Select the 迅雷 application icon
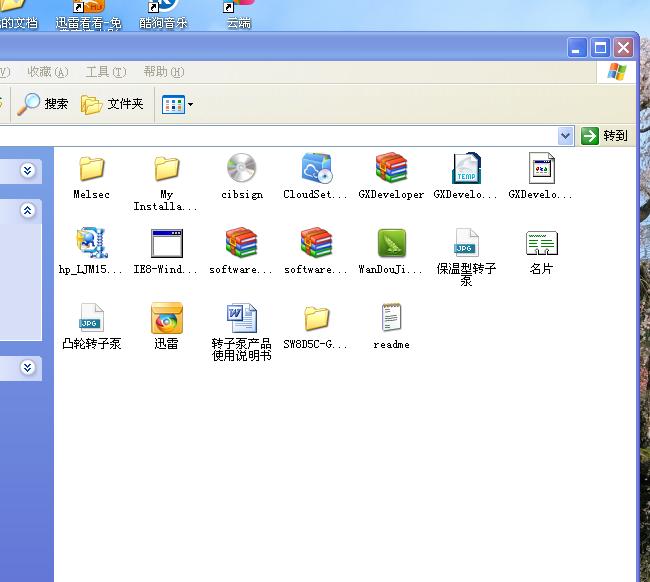The width and height of the screenshot is (650, 582). 166,319
